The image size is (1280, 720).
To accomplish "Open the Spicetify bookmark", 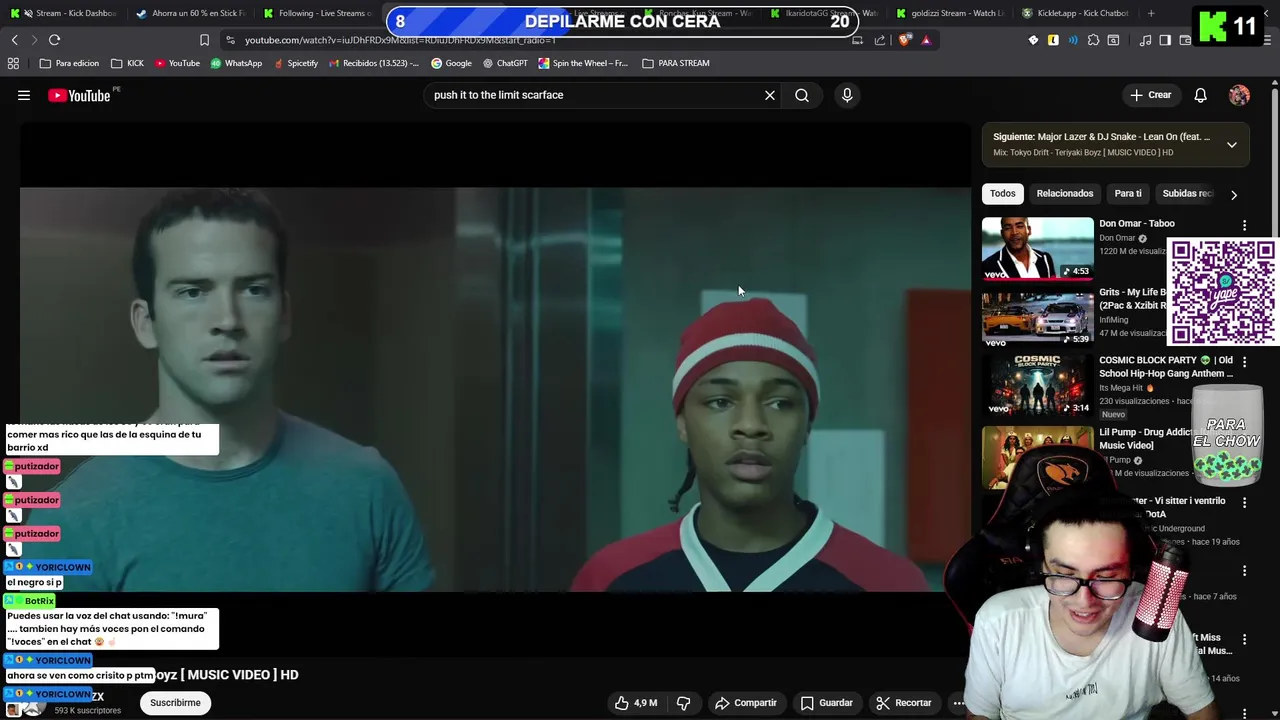I will point(296,63).
